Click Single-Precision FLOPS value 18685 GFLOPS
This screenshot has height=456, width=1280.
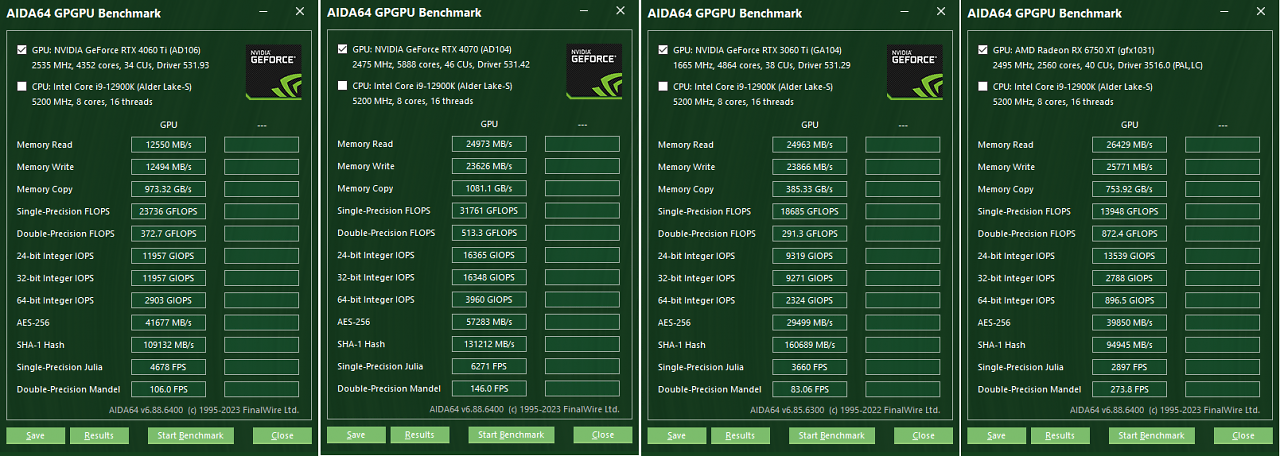pos(809,211)
